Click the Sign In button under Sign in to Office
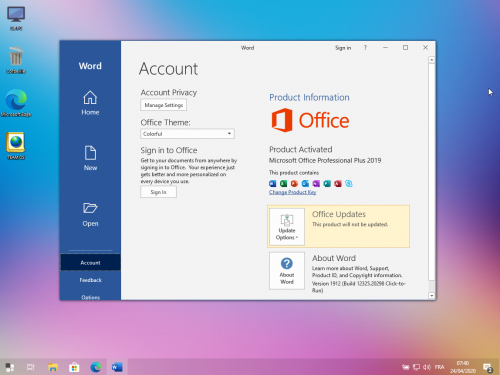This screenshot has height=375, width=500. coord(158,192)
